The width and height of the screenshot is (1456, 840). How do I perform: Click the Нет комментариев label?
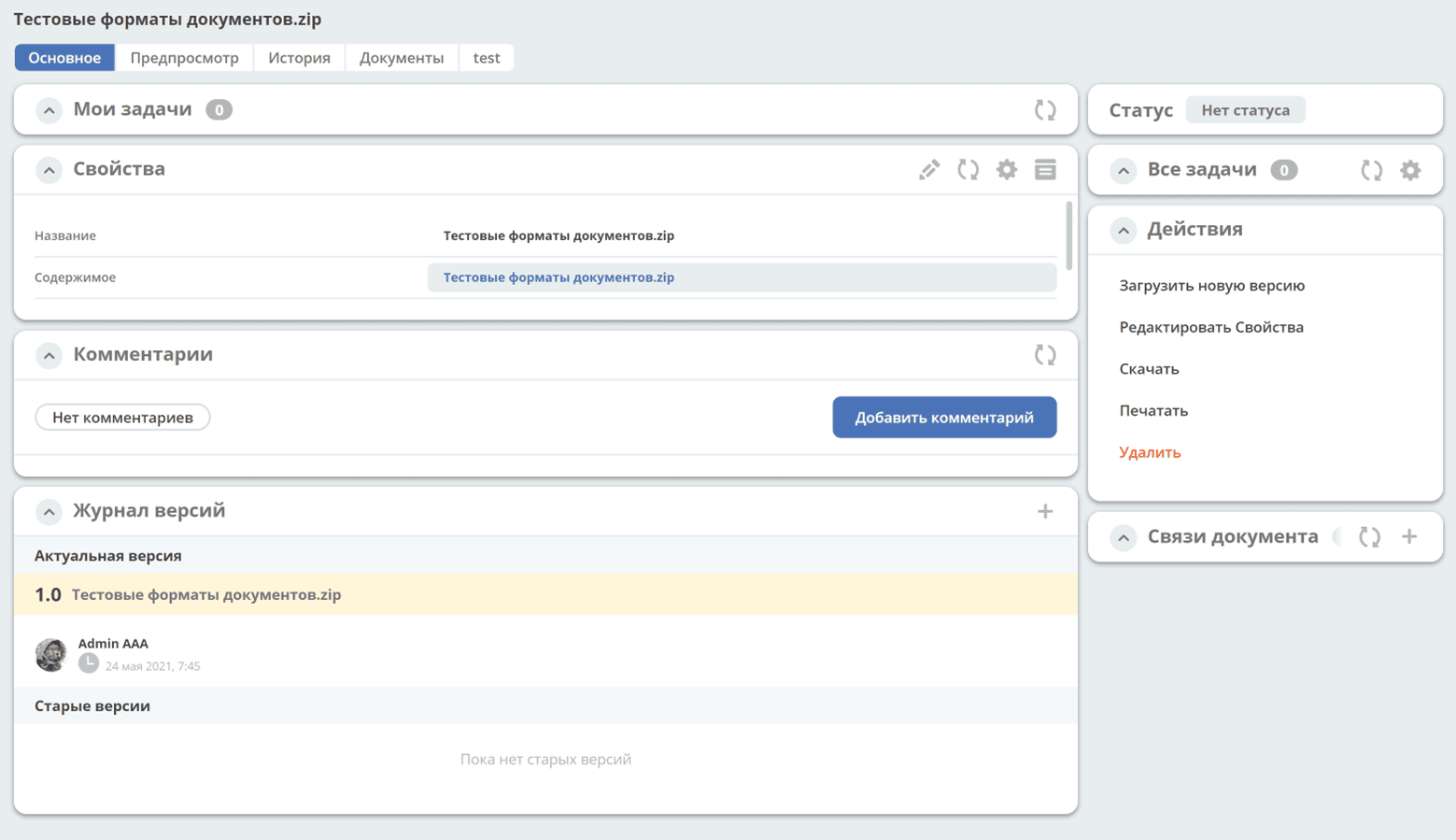pyautogui.click(x=122, y=418)
